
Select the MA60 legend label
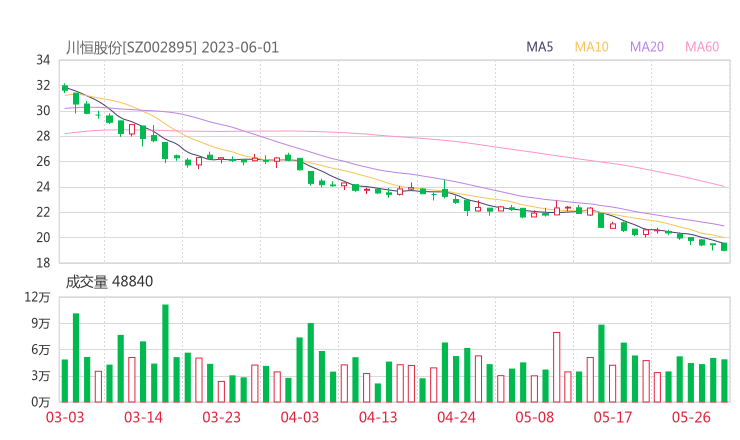pyautogui.click(x=702, y=47)
